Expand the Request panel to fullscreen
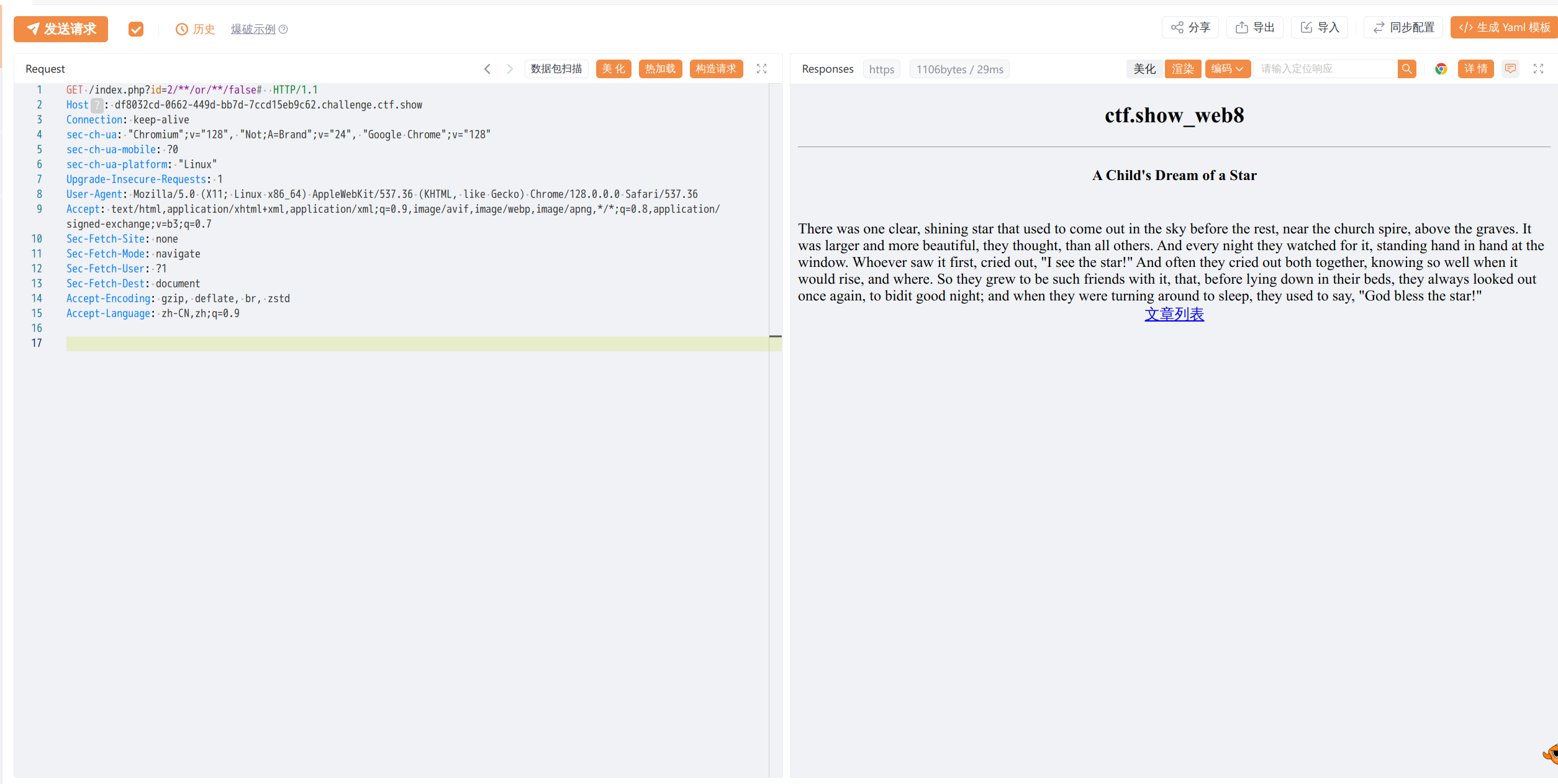The width and height of the screenshot is (1558, 784). [x=761, y=69]
